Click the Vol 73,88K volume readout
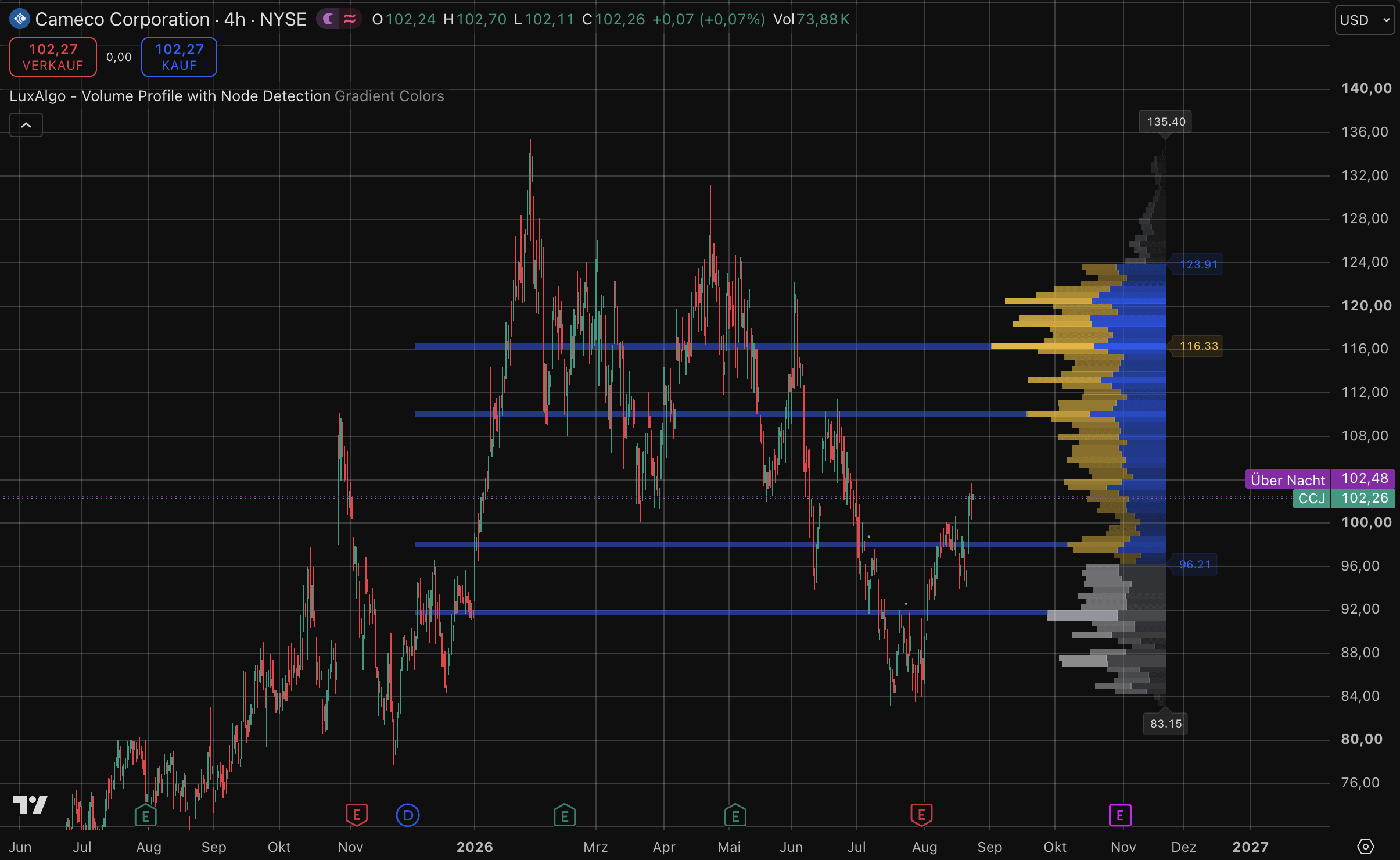Screen dimensions: 1400x860 click(x=812, y=19)
